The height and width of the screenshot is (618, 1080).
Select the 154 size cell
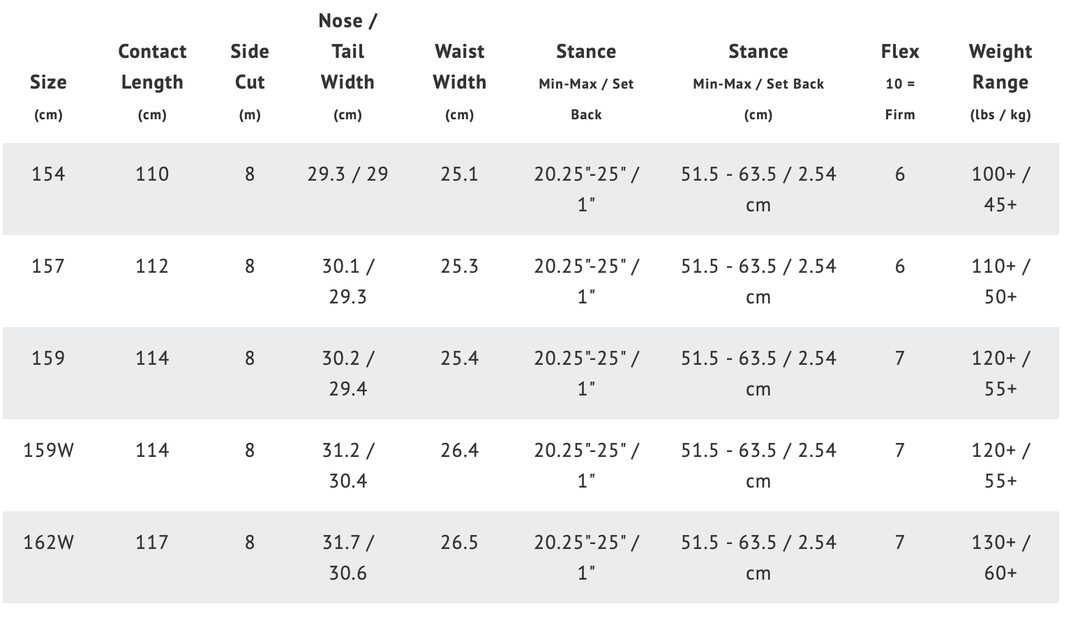(x=48, y=174)
